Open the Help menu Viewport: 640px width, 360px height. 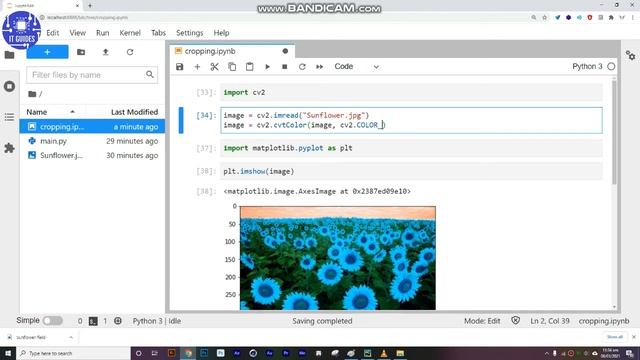coord(221,33)
